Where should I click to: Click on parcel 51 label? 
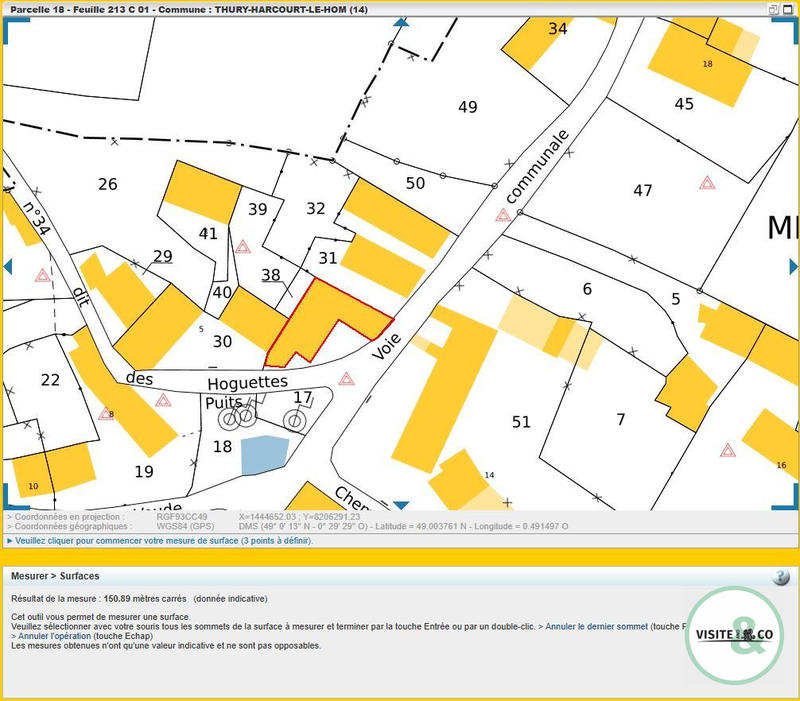pos(521,422)
